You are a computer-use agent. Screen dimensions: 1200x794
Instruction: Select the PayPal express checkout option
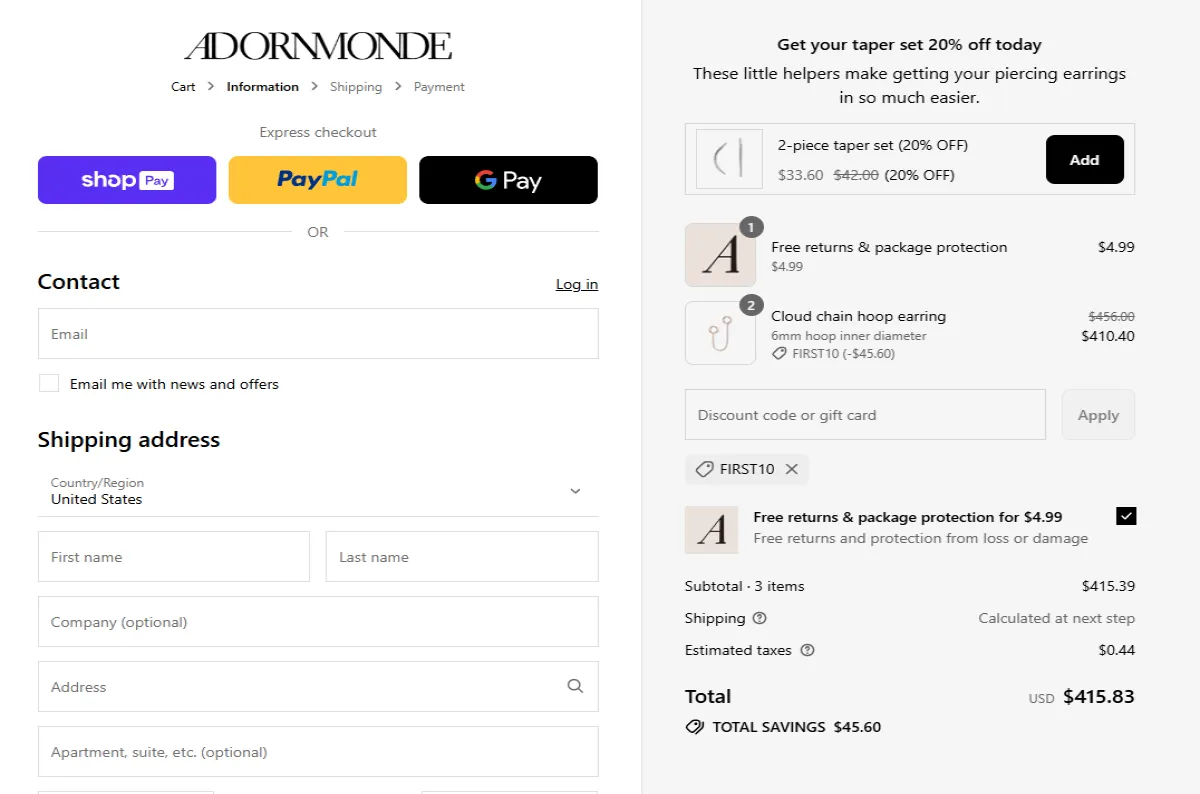coord(317,180)
